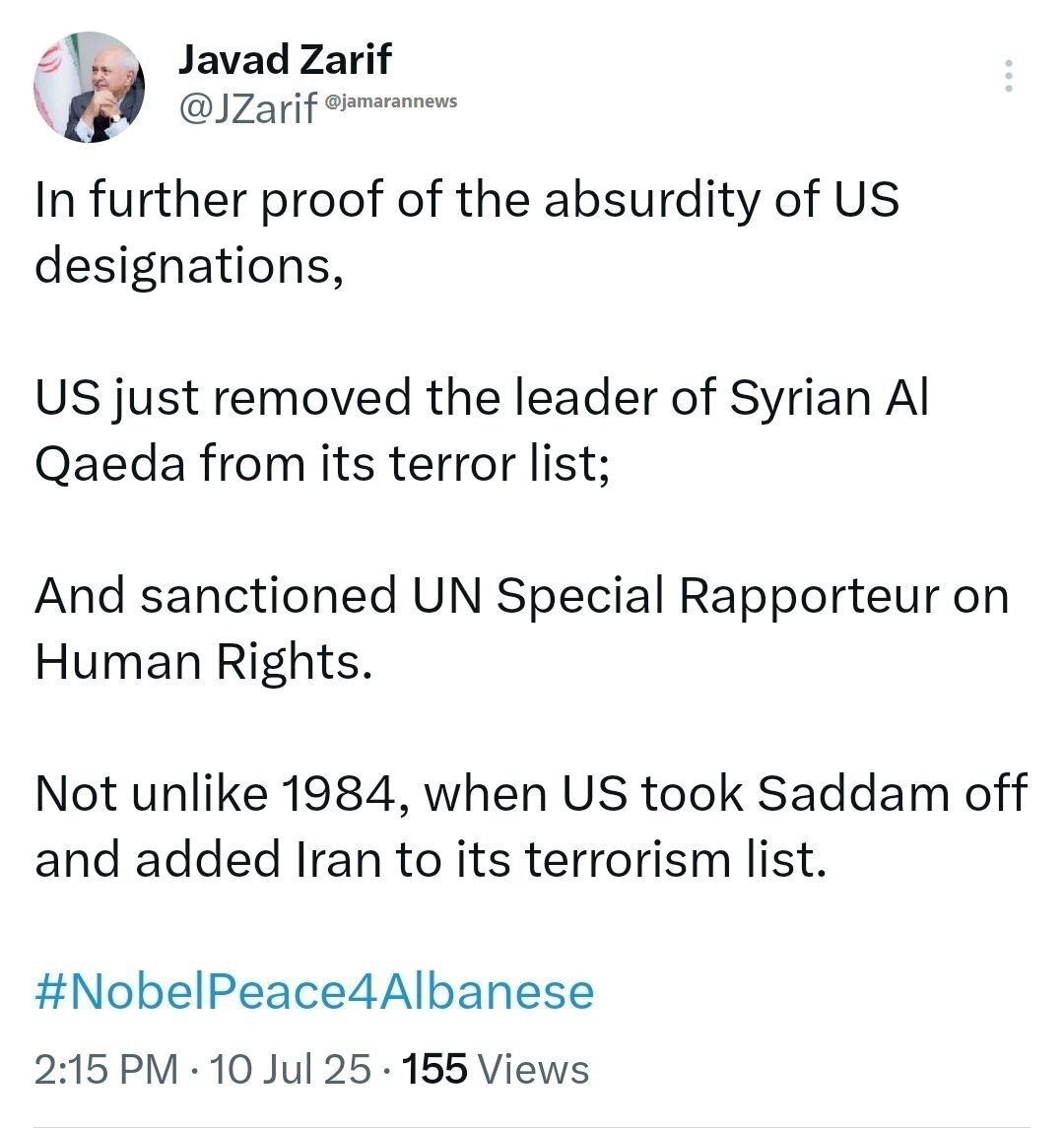This screenshot has width=1064, height=1128.
Task: Select the "absurdity of US designations" paragraph
Action: coord(467,232)
